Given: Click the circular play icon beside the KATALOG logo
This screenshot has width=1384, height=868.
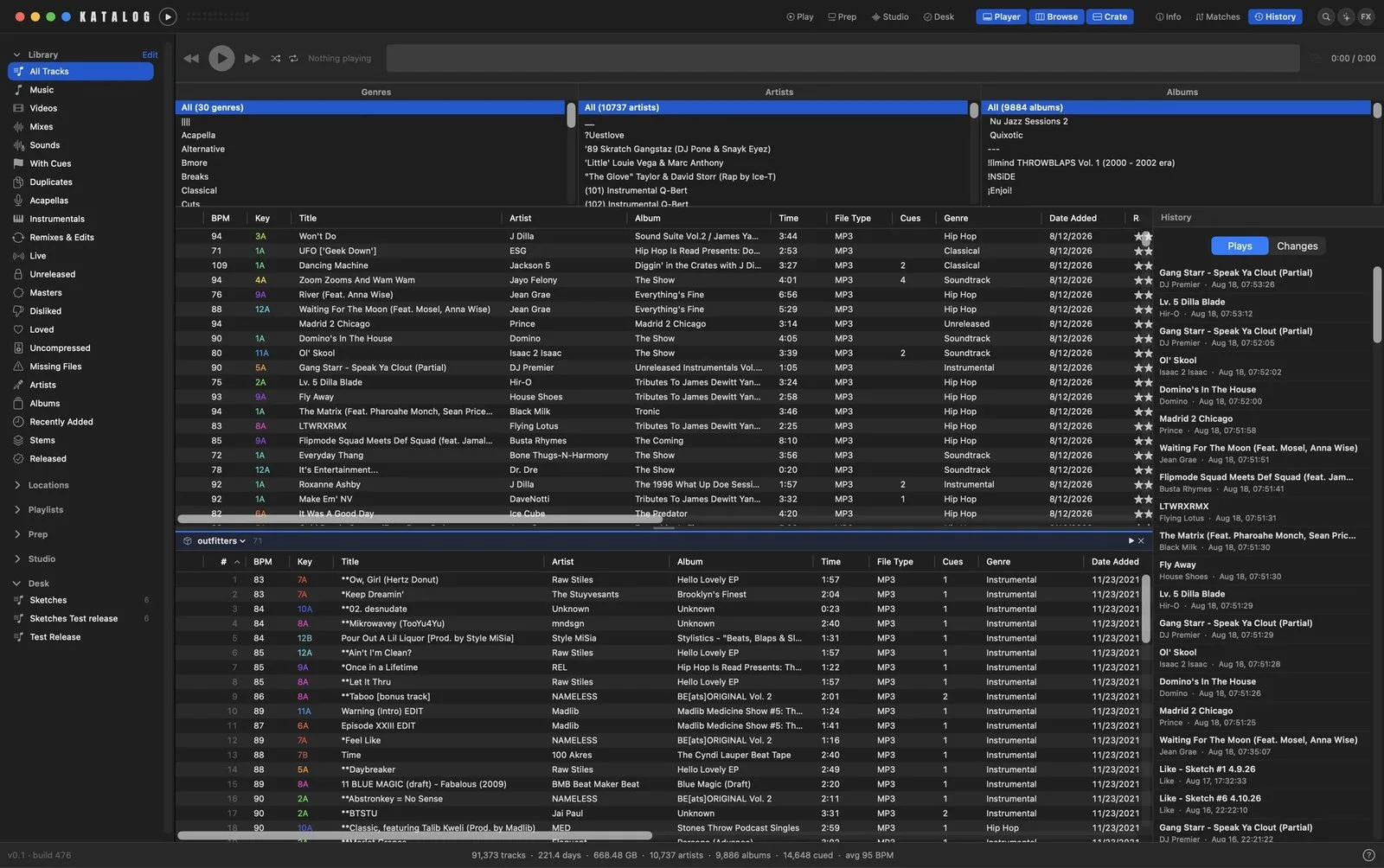Looking at the screenshot, I should tap(168, 16).
